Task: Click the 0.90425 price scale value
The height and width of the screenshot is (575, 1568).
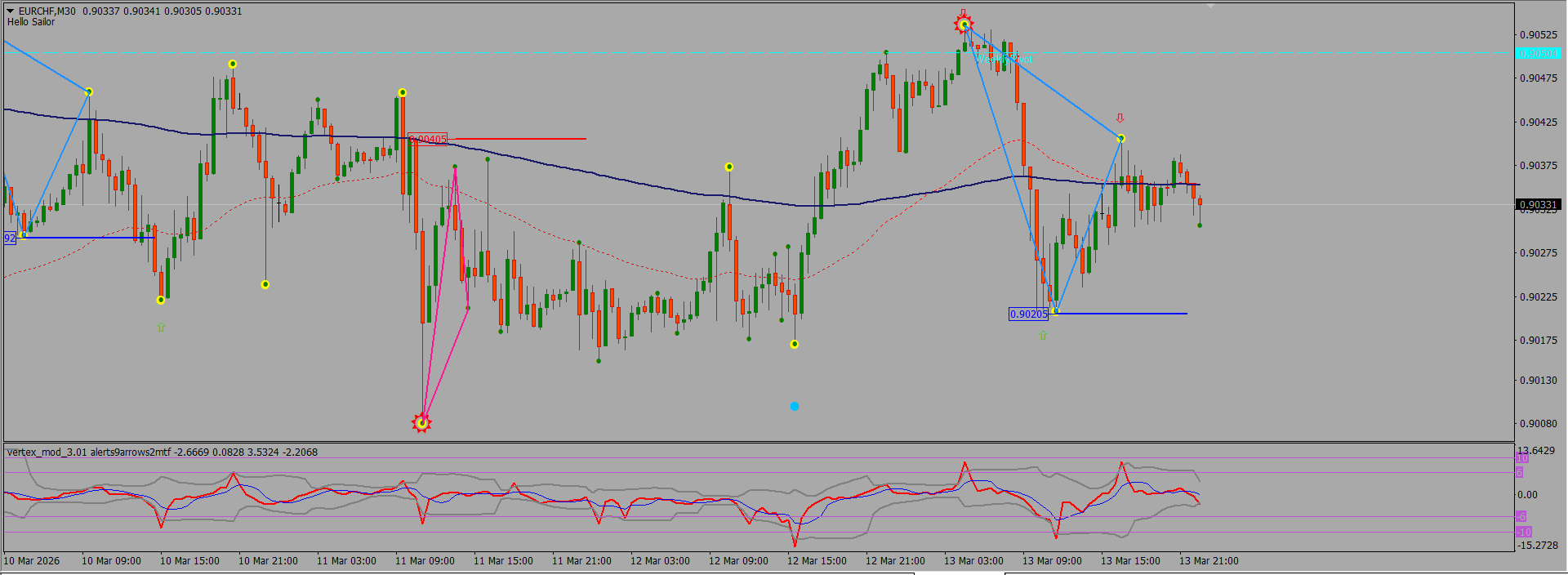Action: 1538,123
